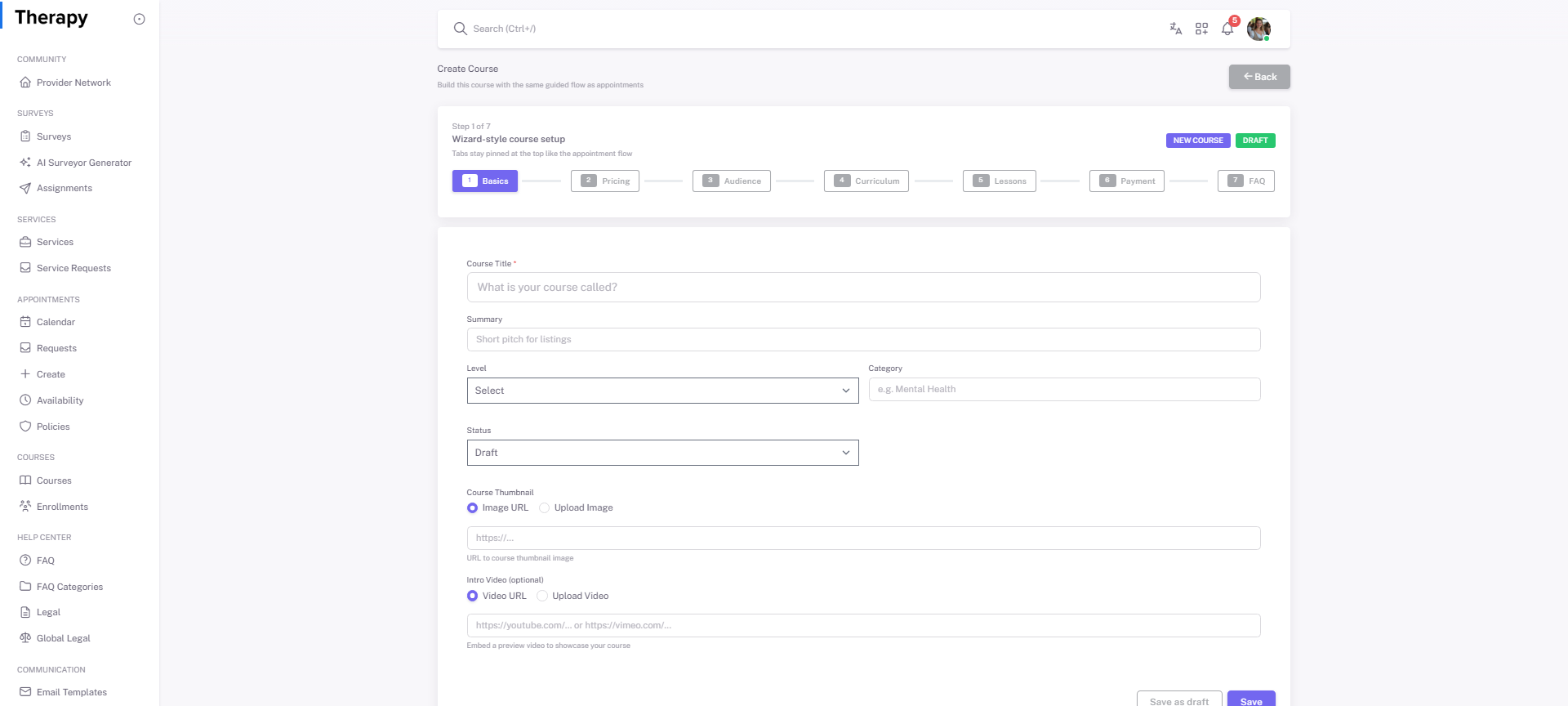Click into the Course Title field

[863, 288]
